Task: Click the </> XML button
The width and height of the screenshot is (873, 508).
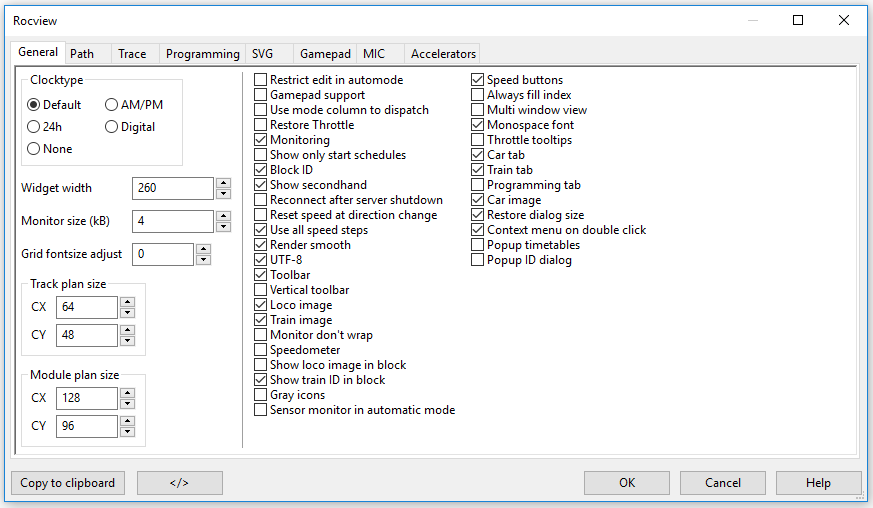Action: [179, 483]
